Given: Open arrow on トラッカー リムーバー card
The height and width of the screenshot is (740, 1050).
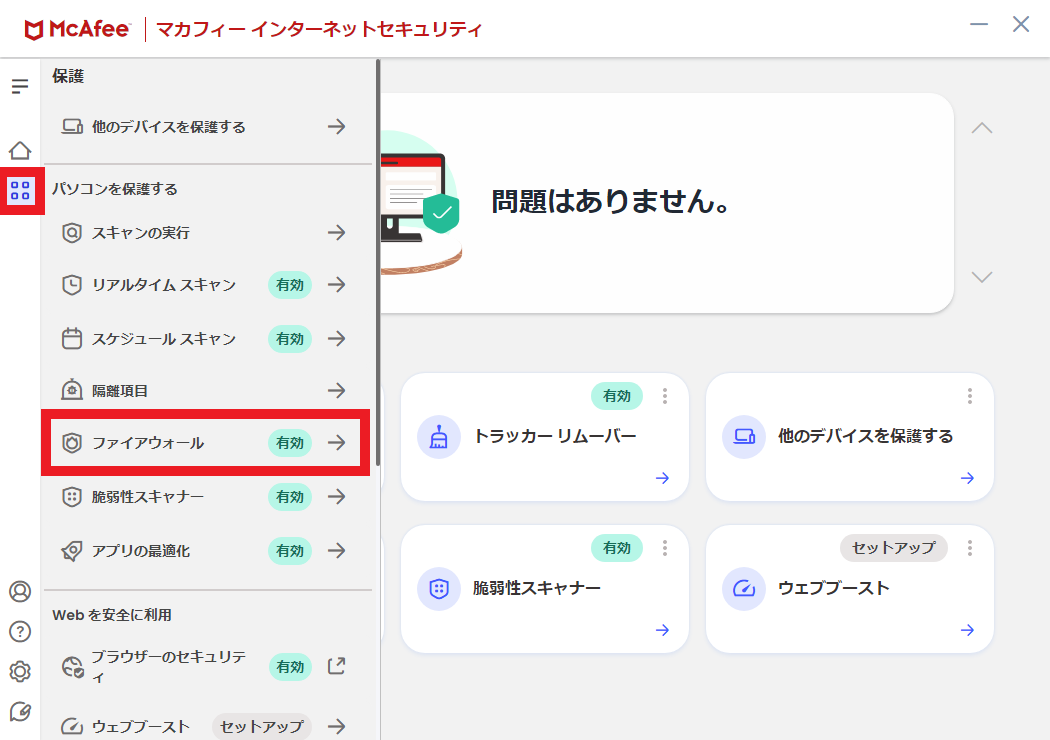Looking at the screenshot, I should pos(662,477).
